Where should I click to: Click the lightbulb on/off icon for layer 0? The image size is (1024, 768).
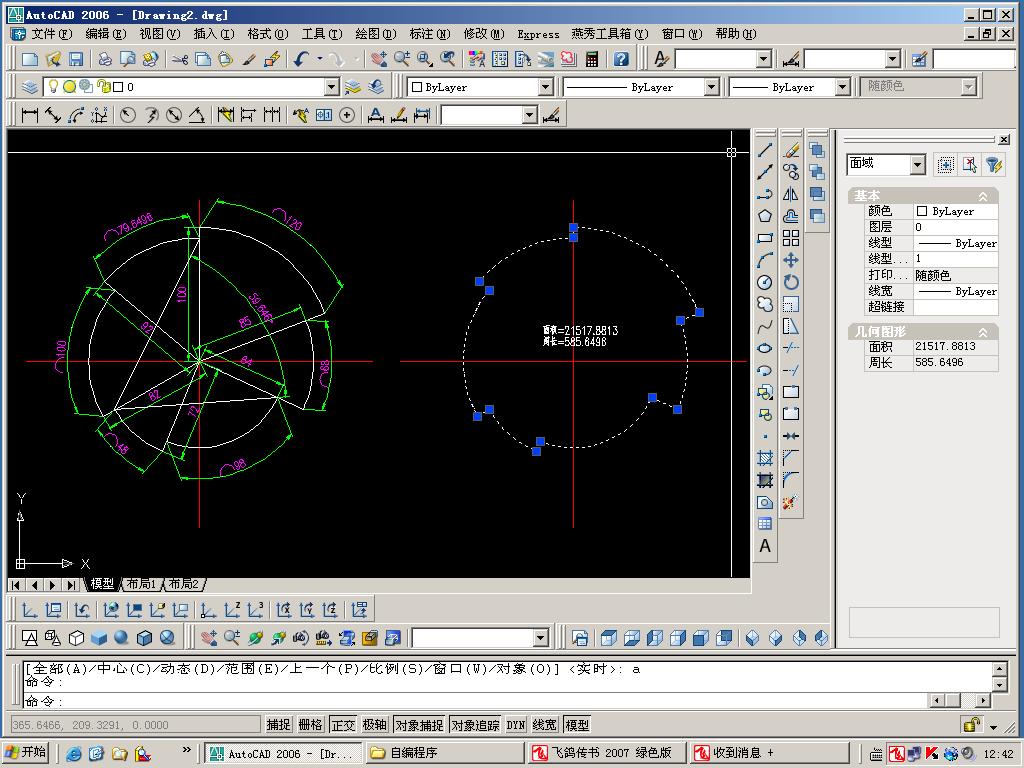(53, 86)
